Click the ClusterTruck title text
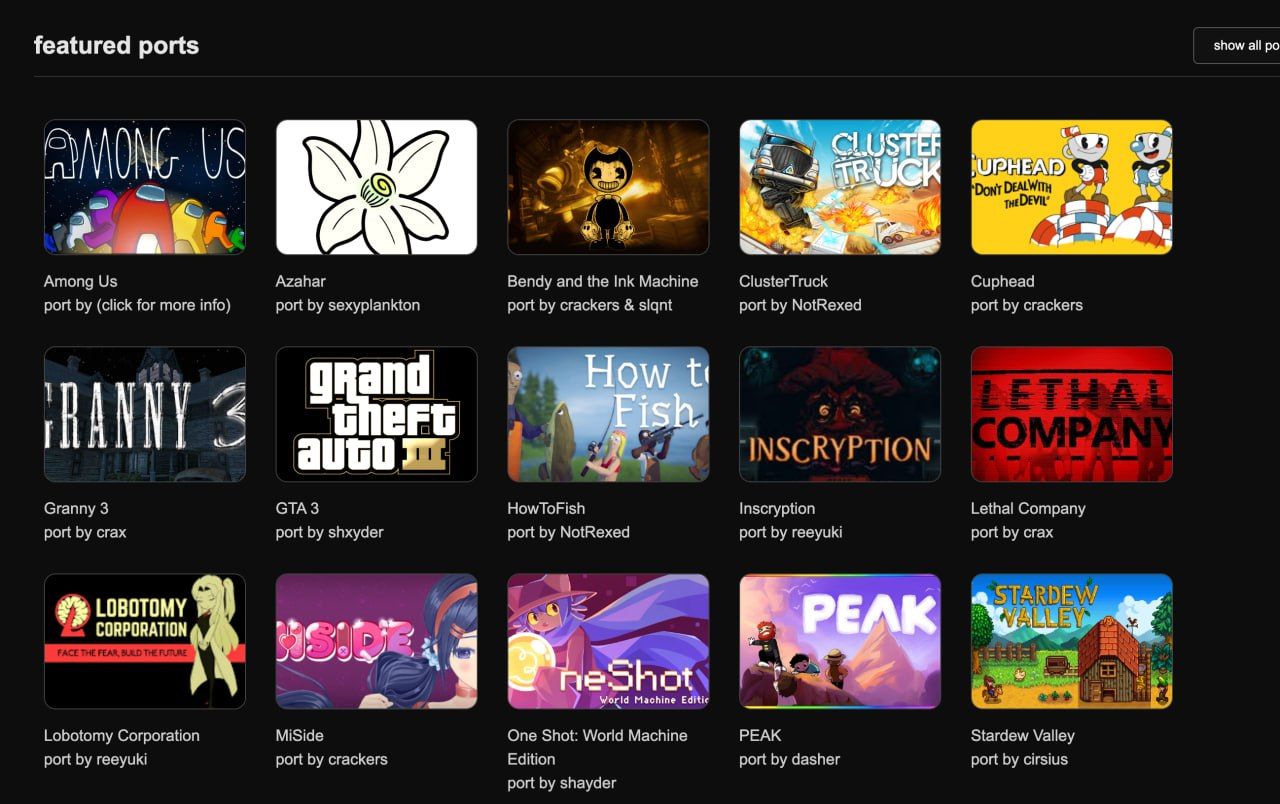 (x=784, y=281)
